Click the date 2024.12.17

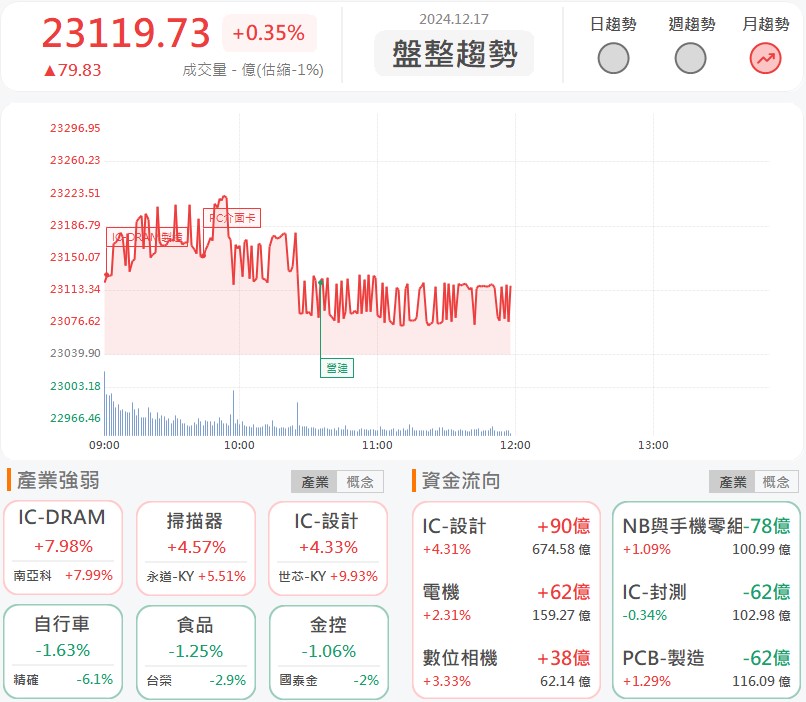point(454,19)
